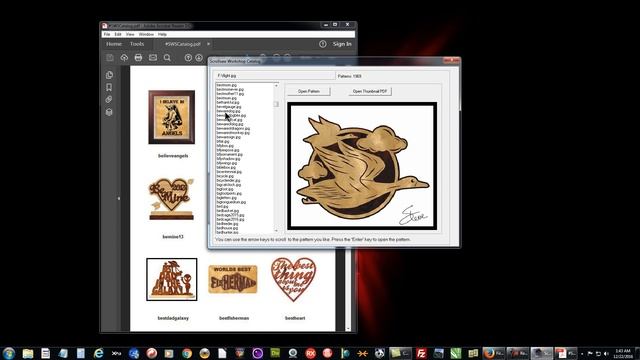Open the bookmarks panel icon
This screenshot has width=640, height=360.
point(109,87)
